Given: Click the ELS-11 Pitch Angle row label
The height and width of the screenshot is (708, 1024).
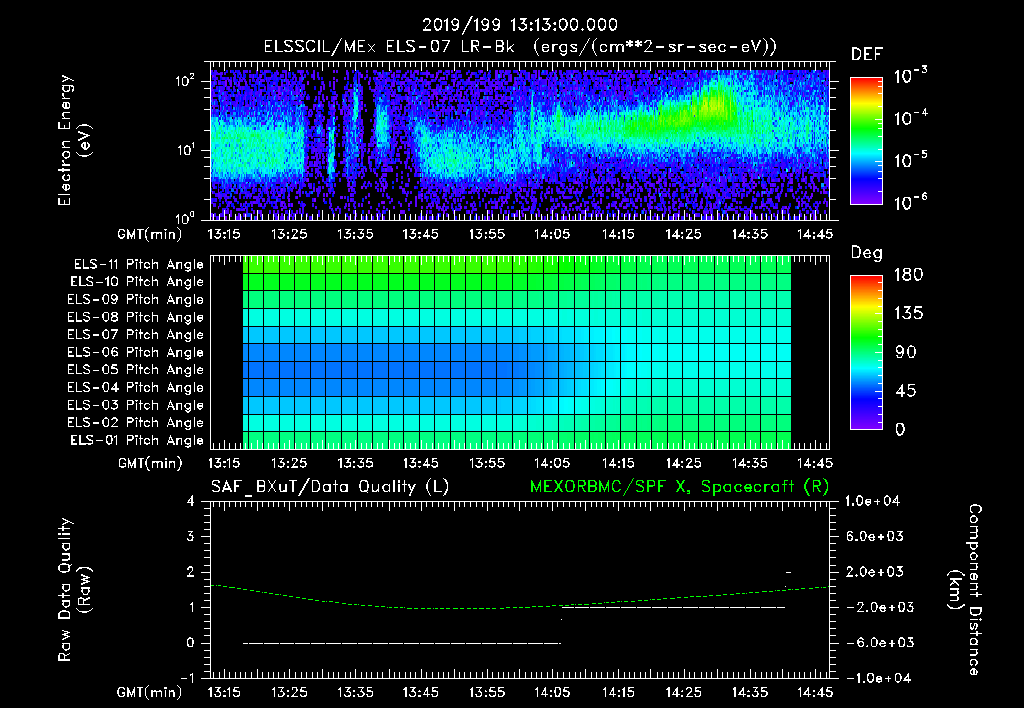Looking at the screenshot, I should pos(138,265).
